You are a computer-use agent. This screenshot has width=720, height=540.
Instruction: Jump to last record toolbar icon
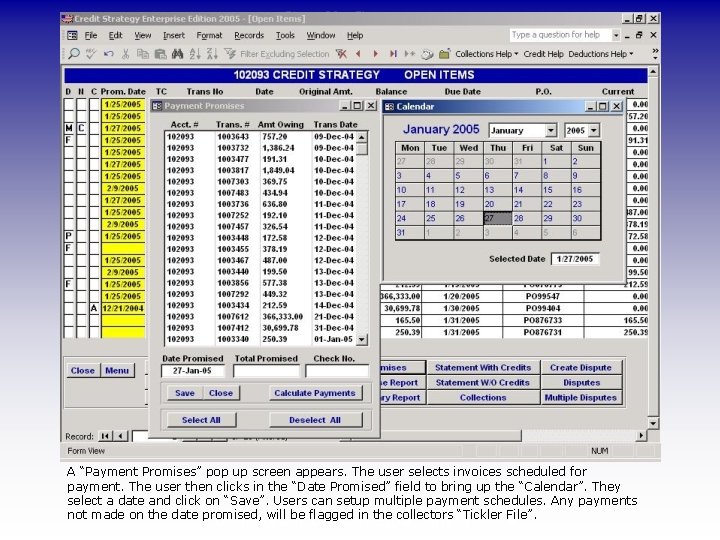pos(393,54)
